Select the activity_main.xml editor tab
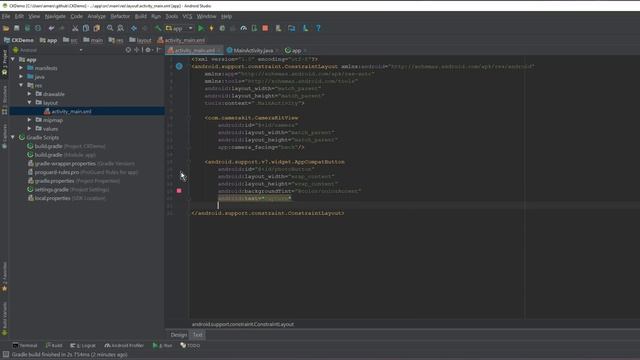 (x=194, y=51)
